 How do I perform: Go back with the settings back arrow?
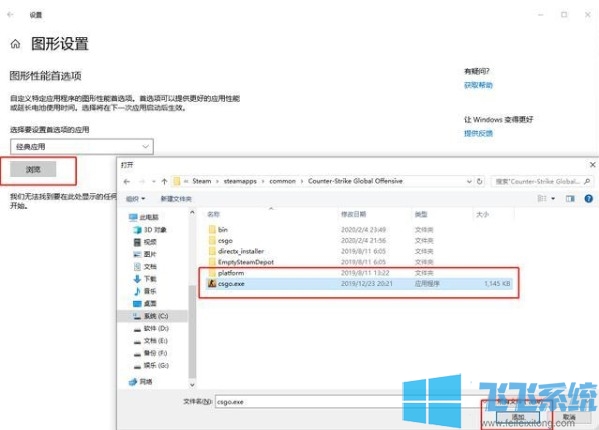(10, 15)
